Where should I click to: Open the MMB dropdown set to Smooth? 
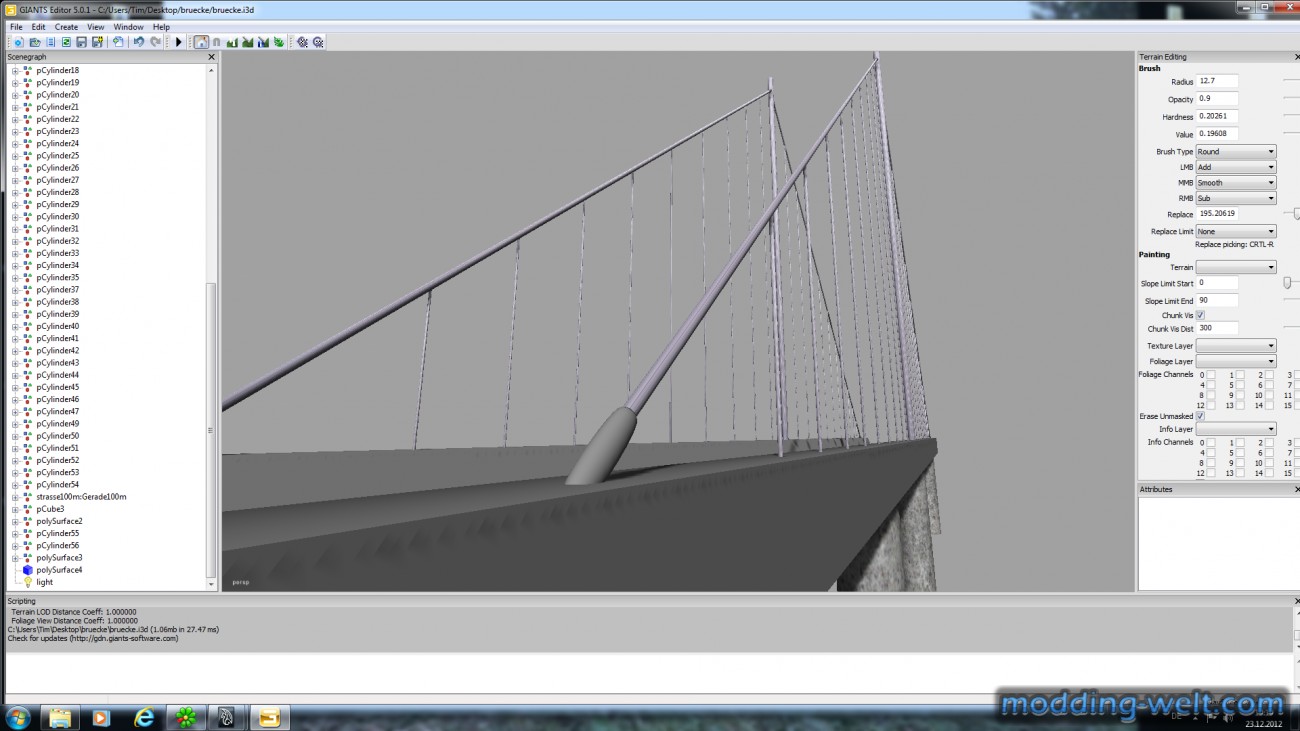coord(1236,183)
